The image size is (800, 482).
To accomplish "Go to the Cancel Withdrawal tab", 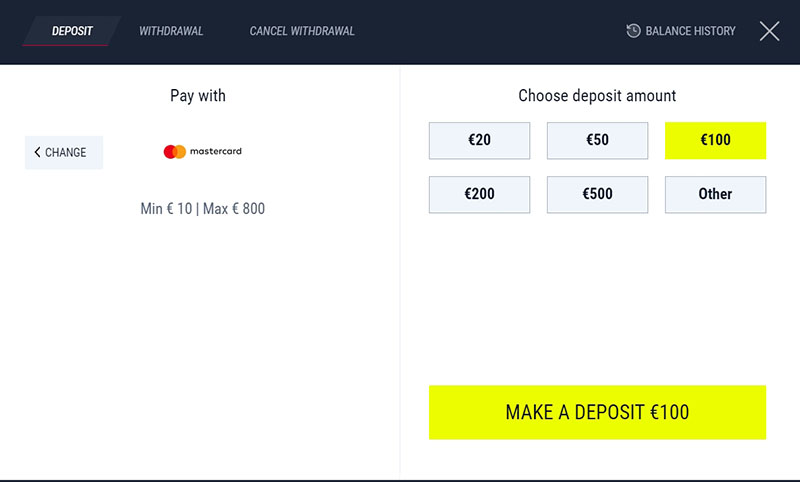I will 302,31.
